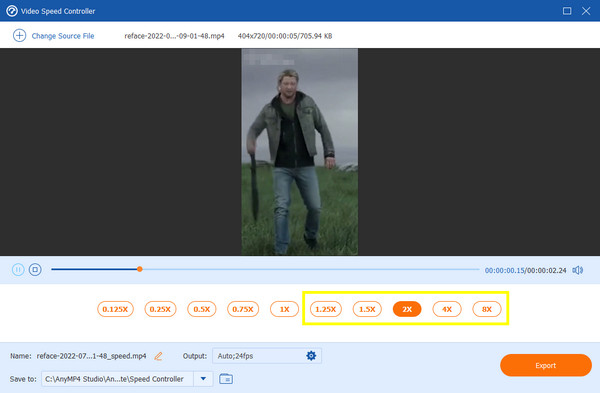
Task: Stop the video playback
Action: (x=35, y=270)
